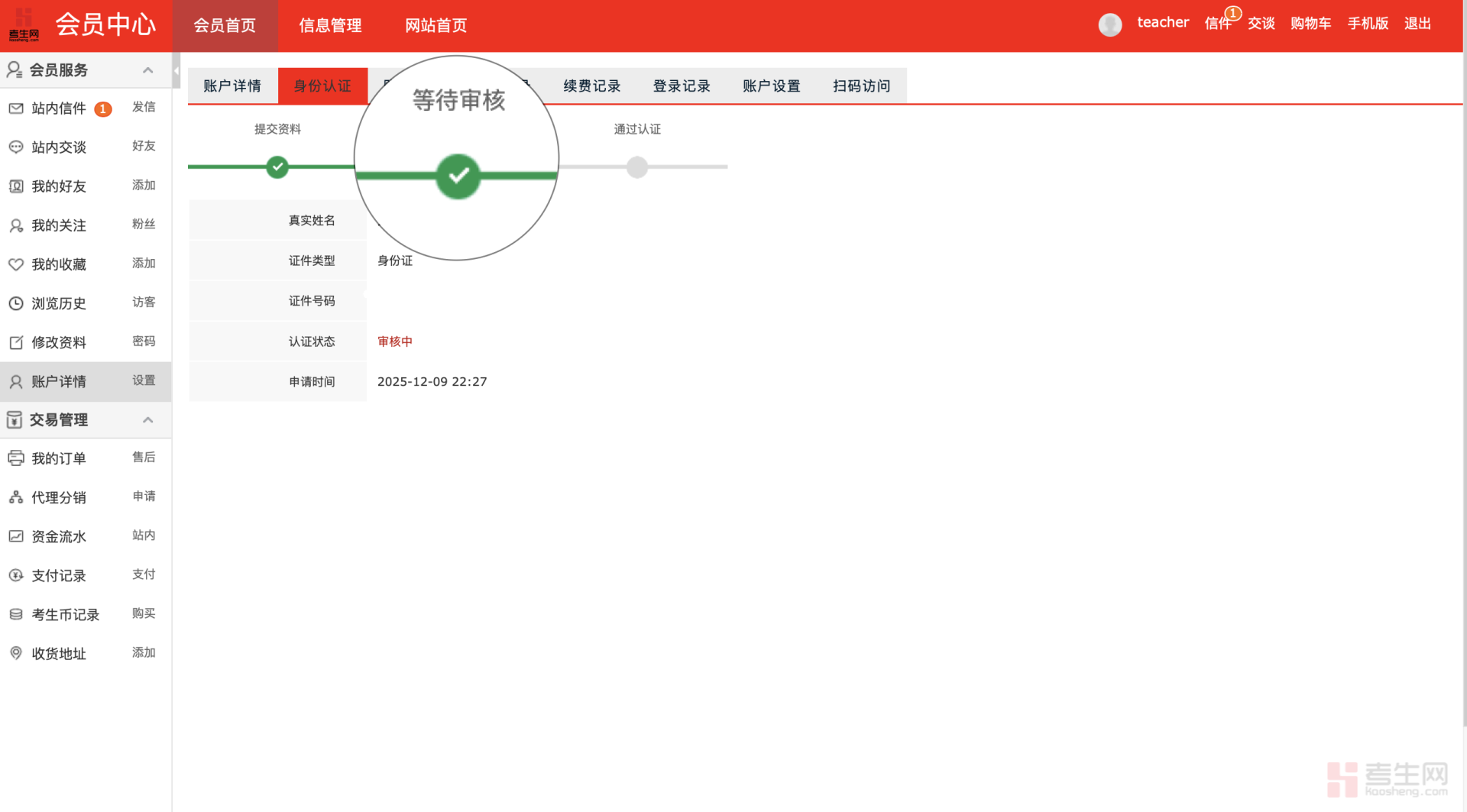Click the heart icon next to 我的收藏
The width and height of the screenshot is (1467, 812).
coord(16,264)
